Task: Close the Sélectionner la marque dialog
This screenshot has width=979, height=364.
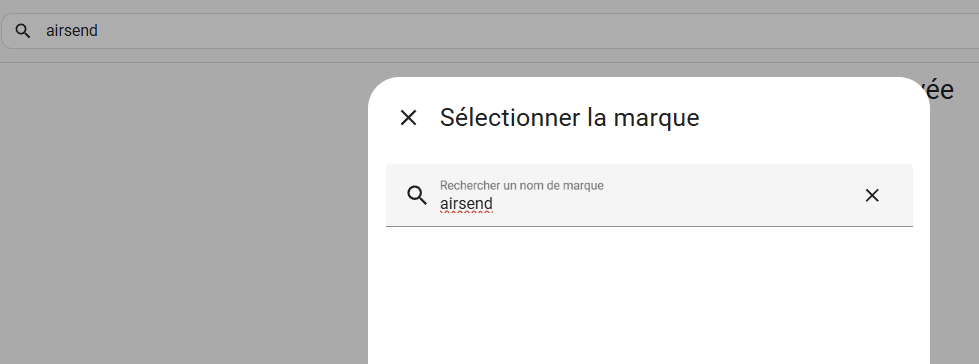Action: tap(408, 117)
